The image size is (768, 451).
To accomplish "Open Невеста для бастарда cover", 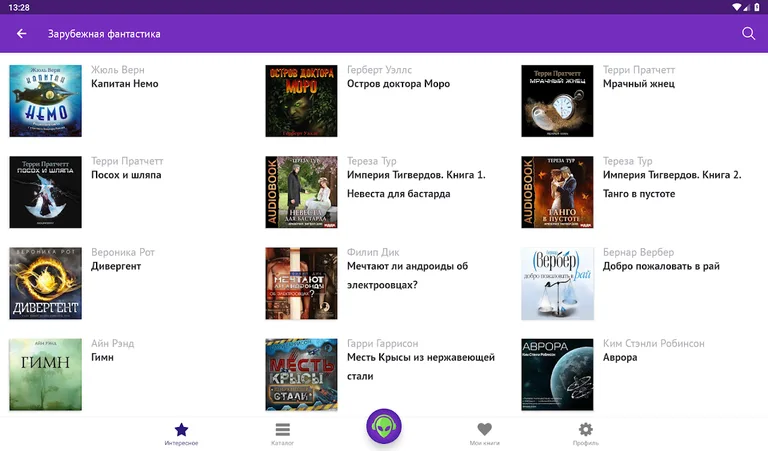I will (301, 192).
